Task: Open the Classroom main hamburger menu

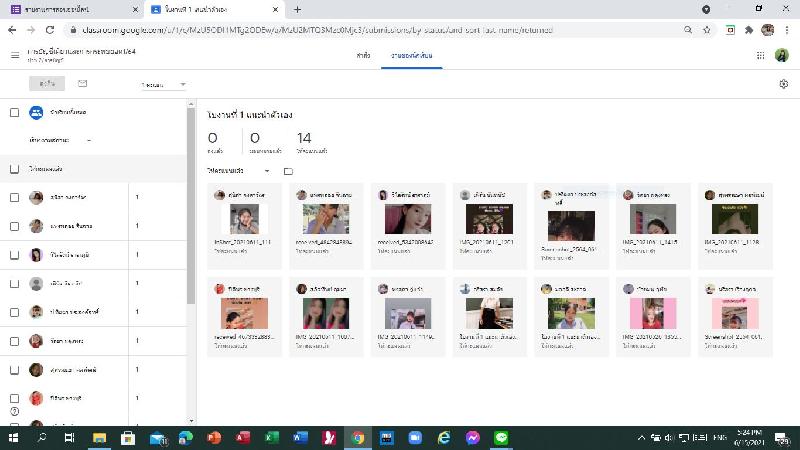Action: 14,55
